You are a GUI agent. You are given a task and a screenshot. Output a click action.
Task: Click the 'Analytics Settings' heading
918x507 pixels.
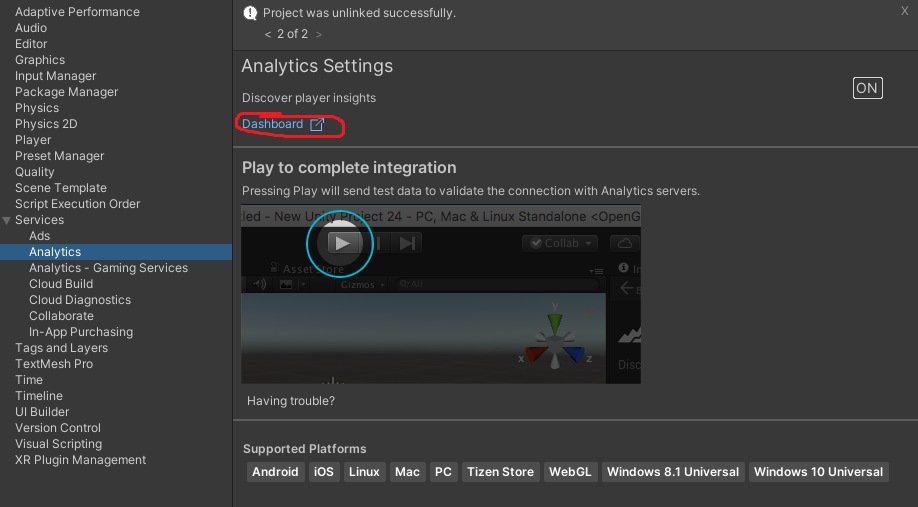(317, 66)
